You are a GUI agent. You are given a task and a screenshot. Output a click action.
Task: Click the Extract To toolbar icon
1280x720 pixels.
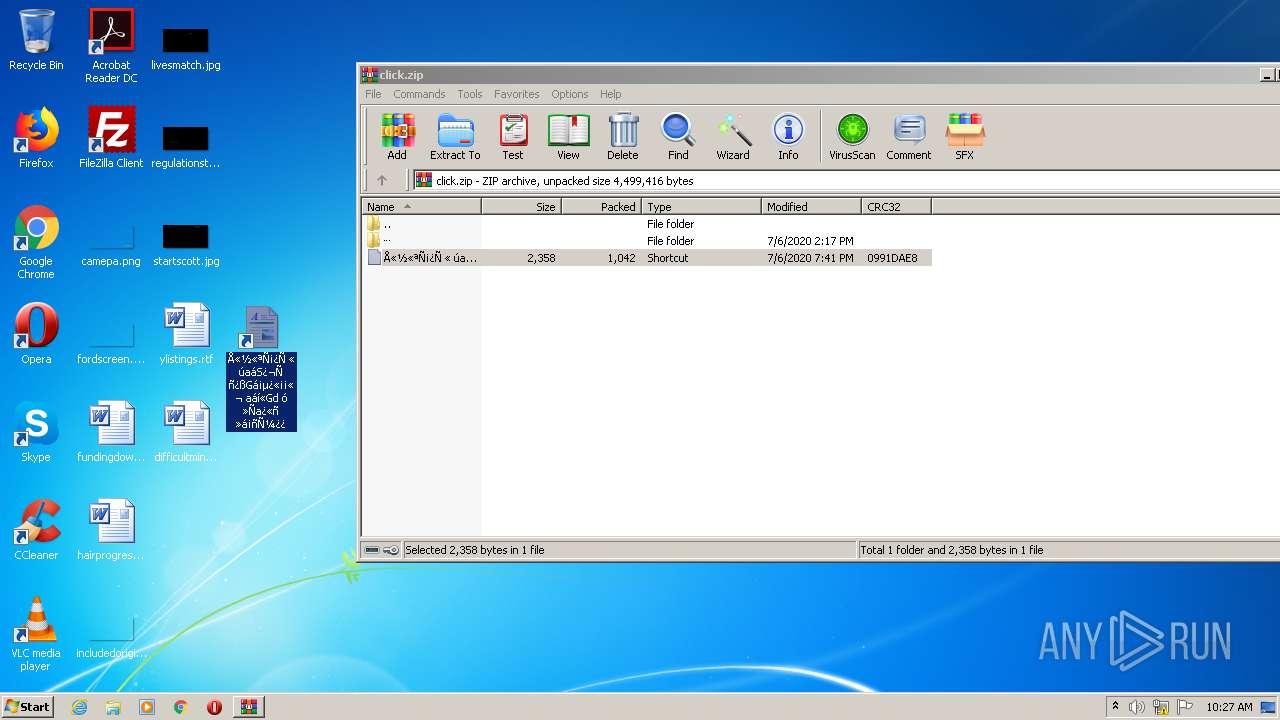tap(455, 137)
